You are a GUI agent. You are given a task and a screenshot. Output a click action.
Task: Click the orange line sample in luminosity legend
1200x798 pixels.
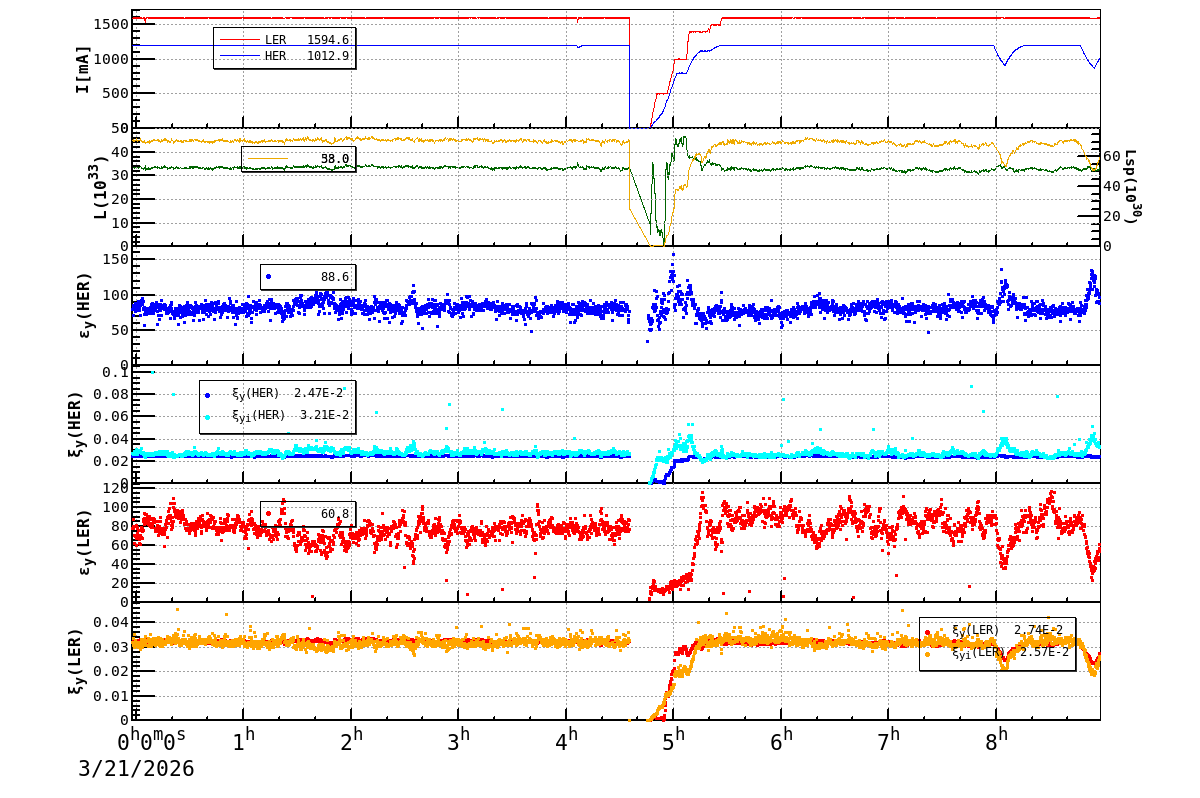(x=267, y=158)
